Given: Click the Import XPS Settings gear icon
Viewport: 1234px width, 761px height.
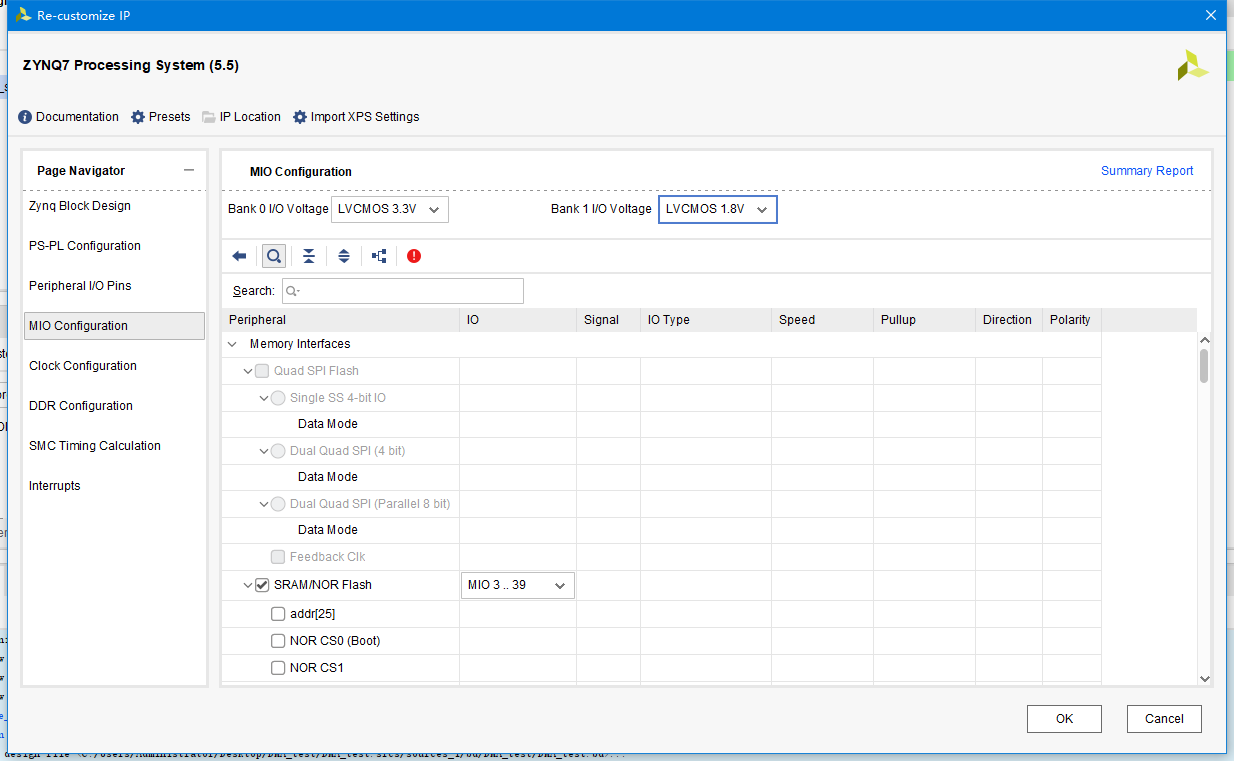Looking at the screenshot, I should (300, 117).
